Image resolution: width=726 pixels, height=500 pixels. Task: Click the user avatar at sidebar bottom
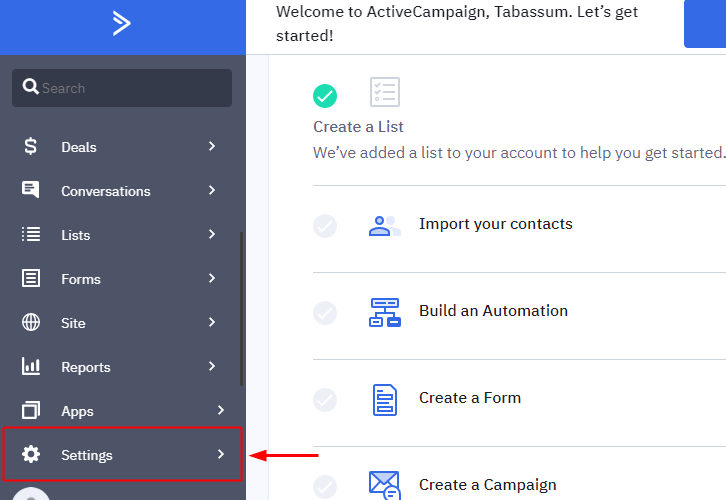coord(31,494)
